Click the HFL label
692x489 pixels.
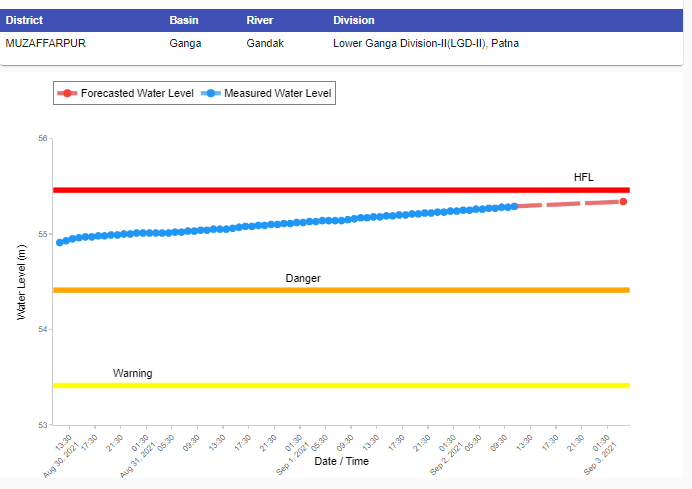point(583,177)
